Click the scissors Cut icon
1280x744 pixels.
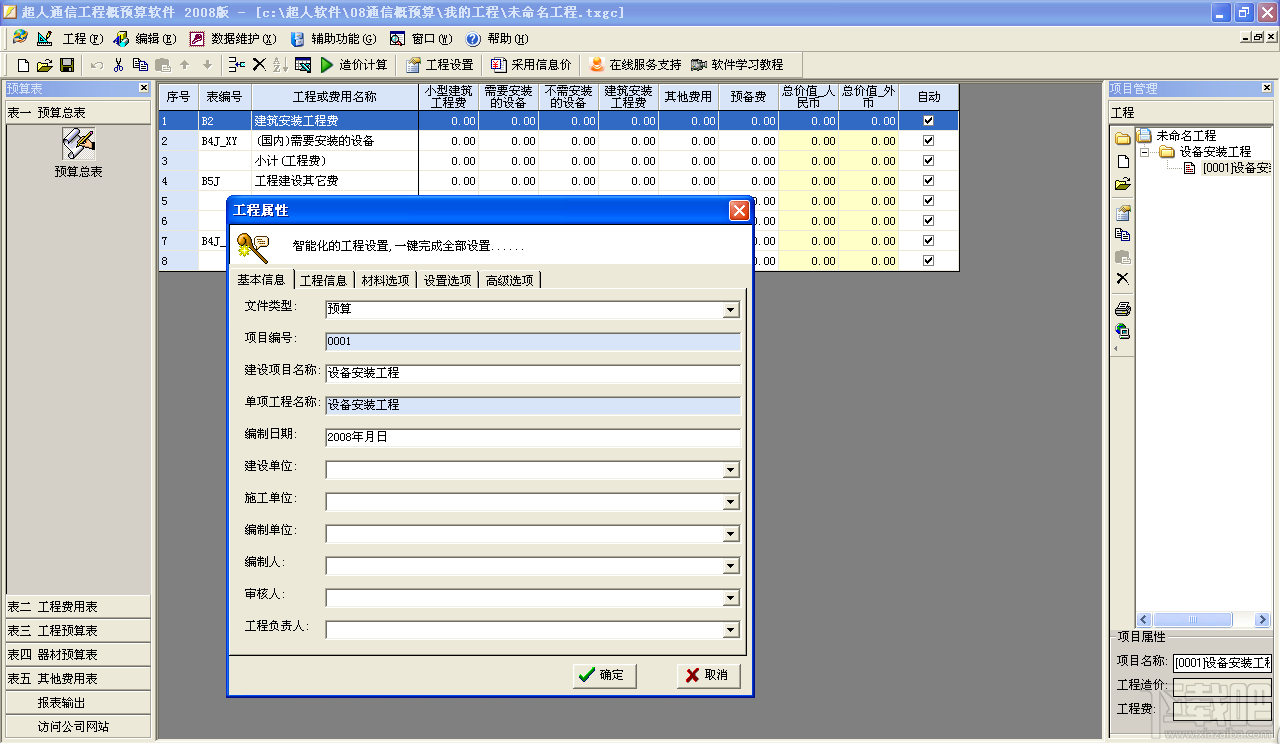[x=118, y=65]
